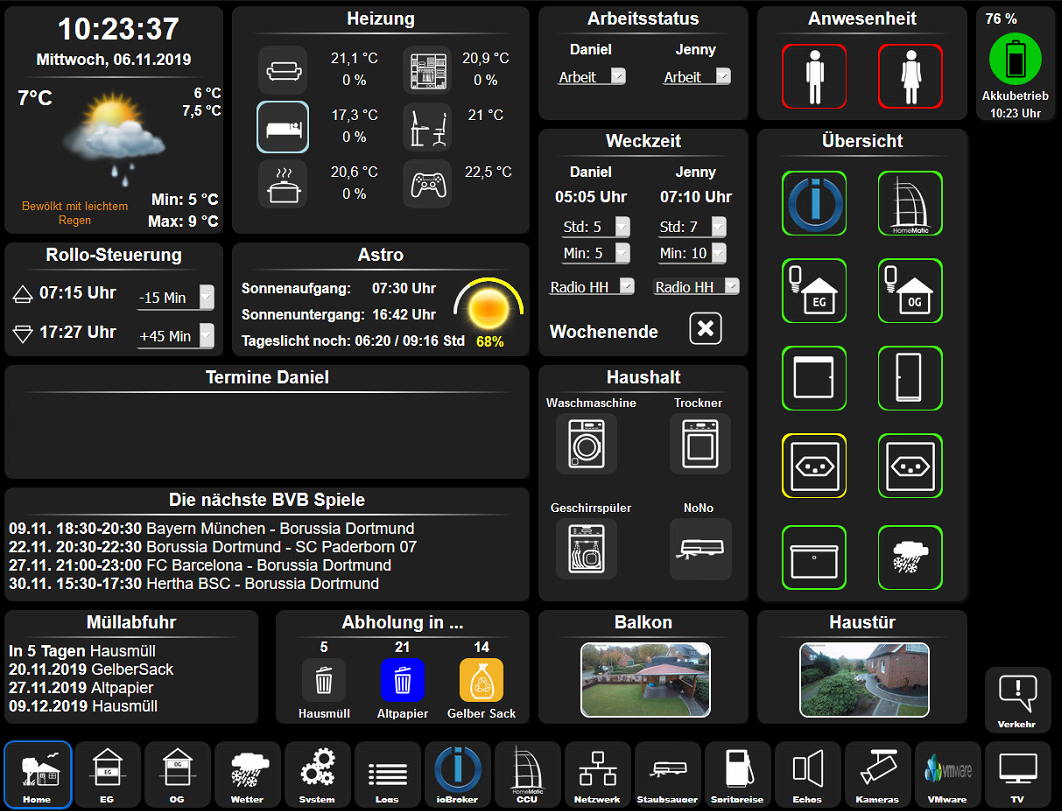The width and height of the screenshot is (1062, 811).
Task: Open the kitchen cooking pot heating icon
Action: [x=283, y=184]
